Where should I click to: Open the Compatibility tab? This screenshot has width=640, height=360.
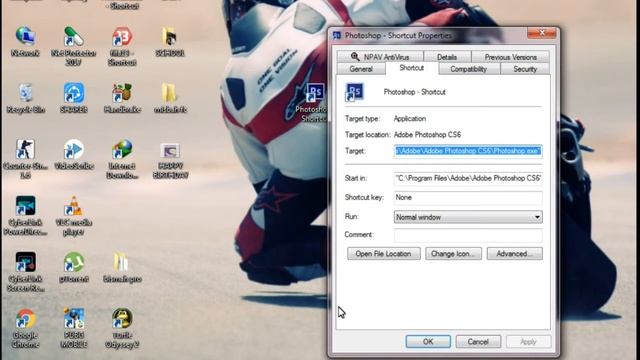point(469,69)
